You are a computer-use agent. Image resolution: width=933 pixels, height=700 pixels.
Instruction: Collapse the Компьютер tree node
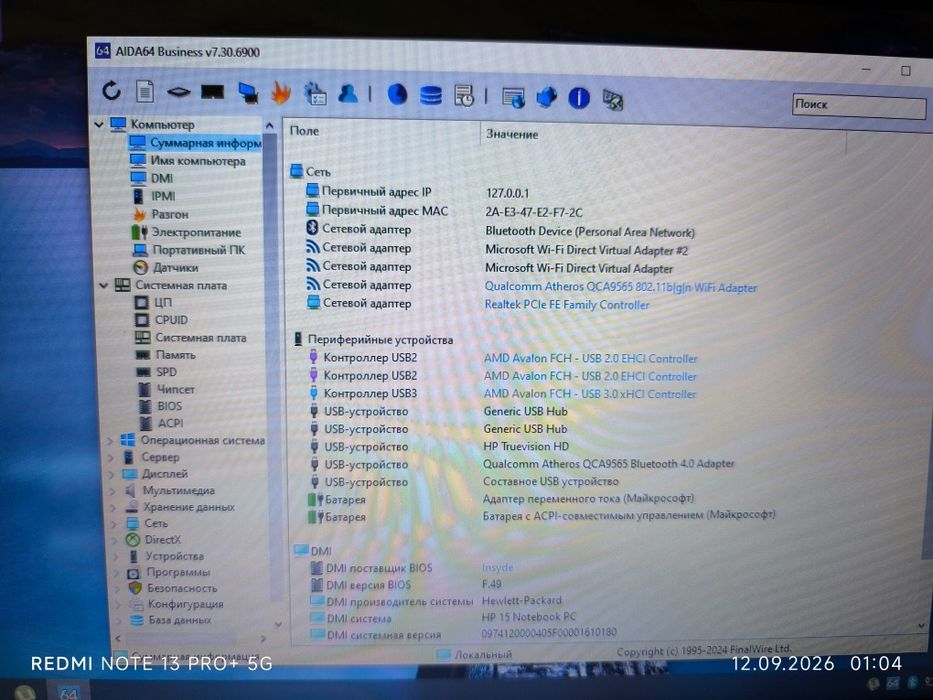(99, 124)
